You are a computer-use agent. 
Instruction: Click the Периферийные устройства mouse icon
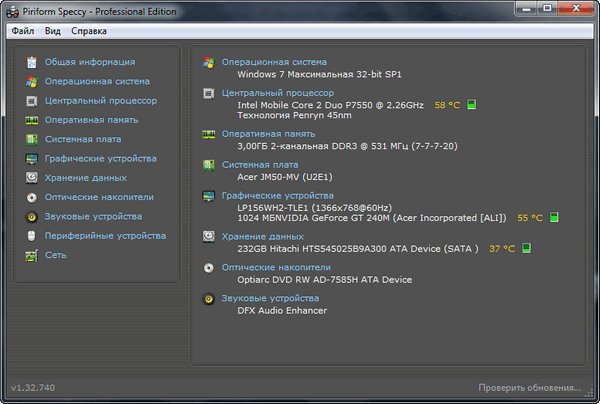(x=31, y=236)
